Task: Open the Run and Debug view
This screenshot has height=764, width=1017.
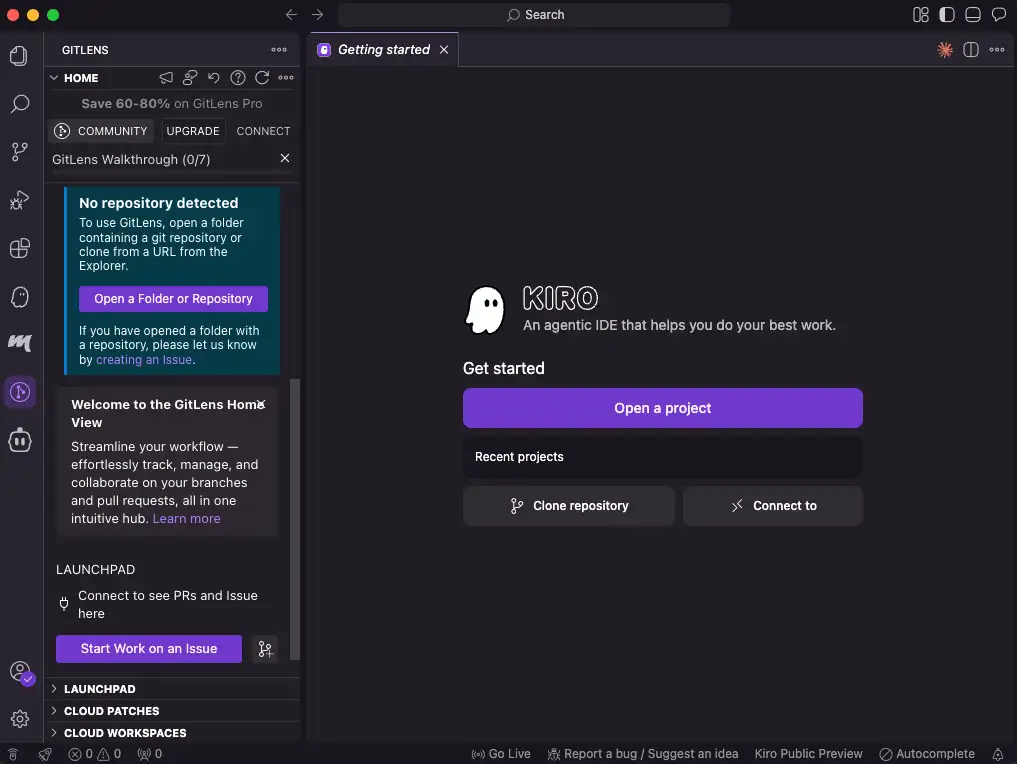Action: [19, 200]
